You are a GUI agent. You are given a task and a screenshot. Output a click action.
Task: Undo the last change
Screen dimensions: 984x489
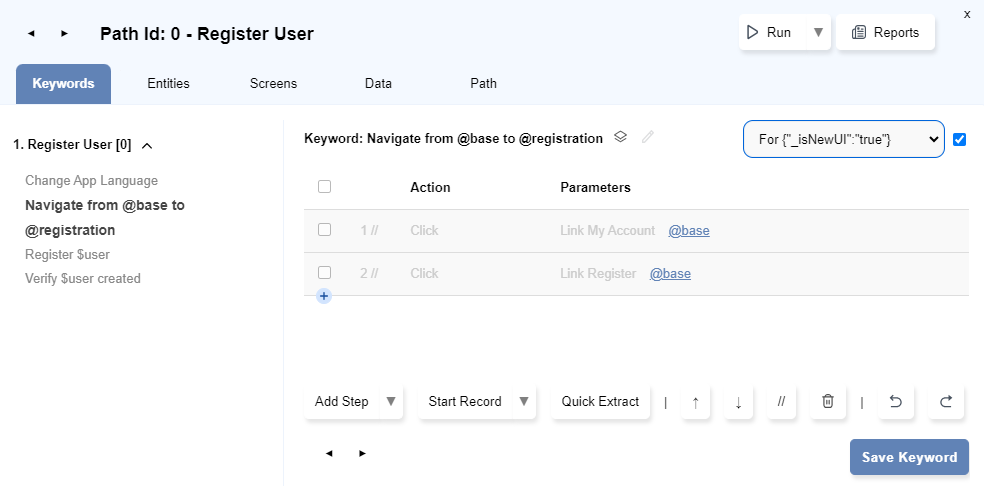tap(895, 402)
